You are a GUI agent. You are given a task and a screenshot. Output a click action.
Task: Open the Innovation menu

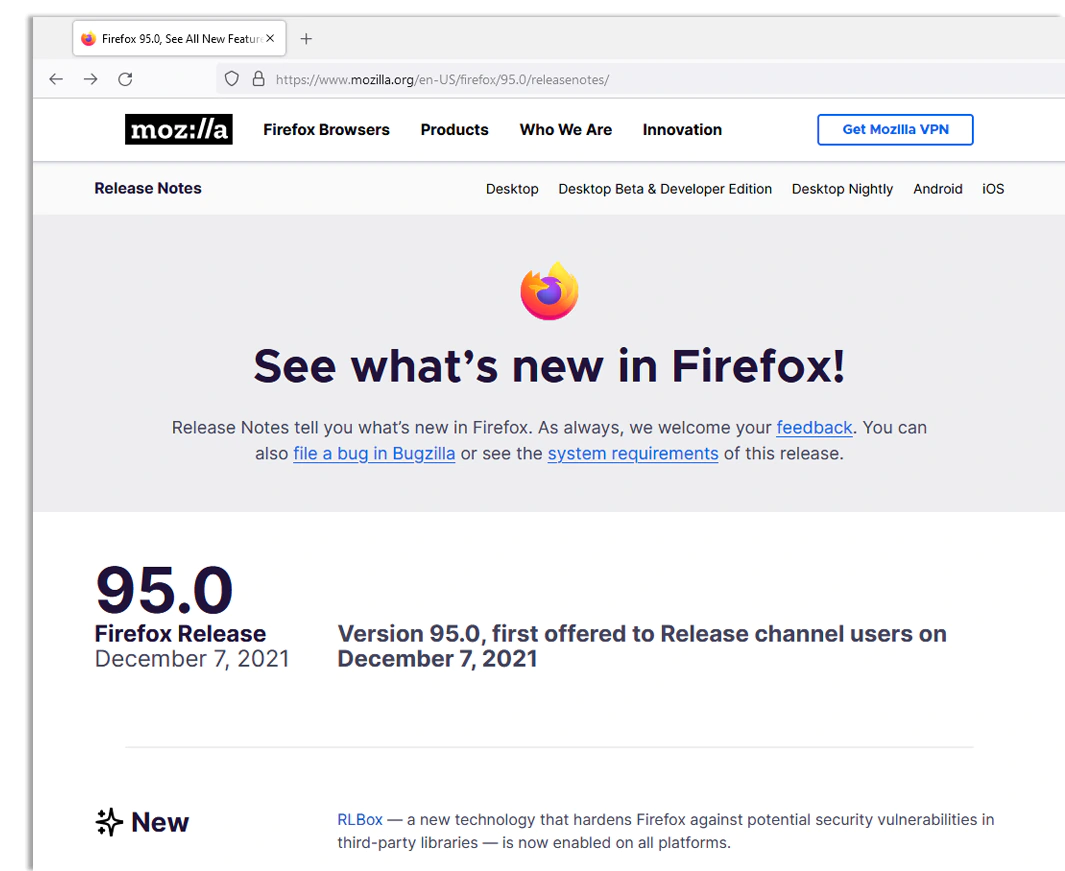coord(682,130)
